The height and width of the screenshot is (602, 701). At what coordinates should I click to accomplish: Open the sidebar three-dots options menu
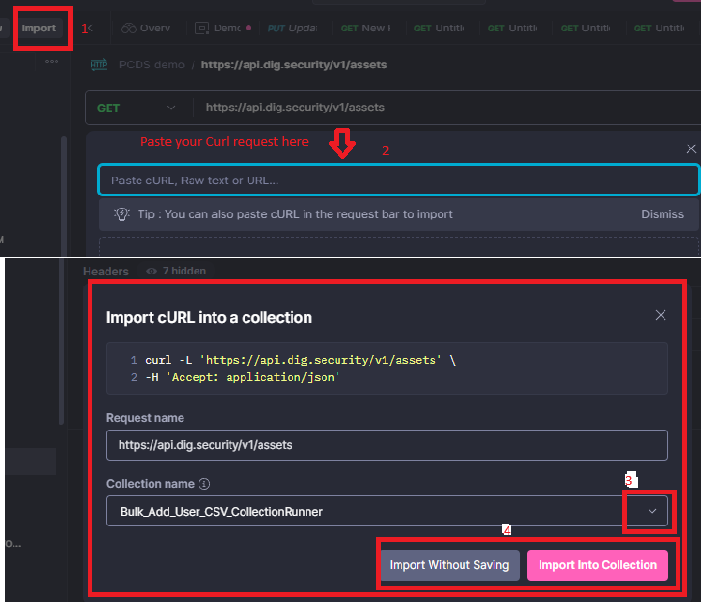[51, 62]
